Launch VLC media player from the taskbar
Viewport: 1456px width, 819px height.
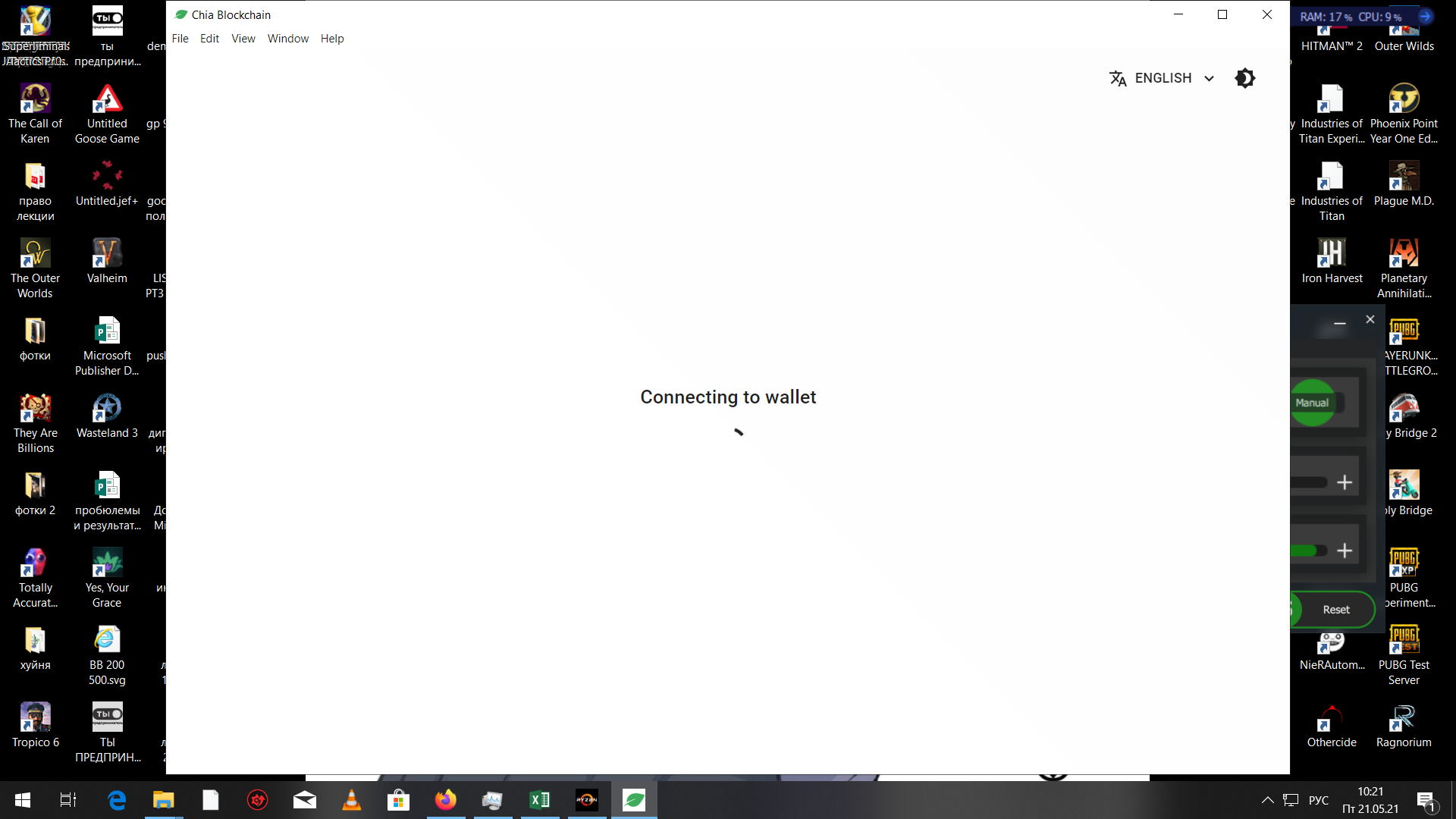point(352,800)
